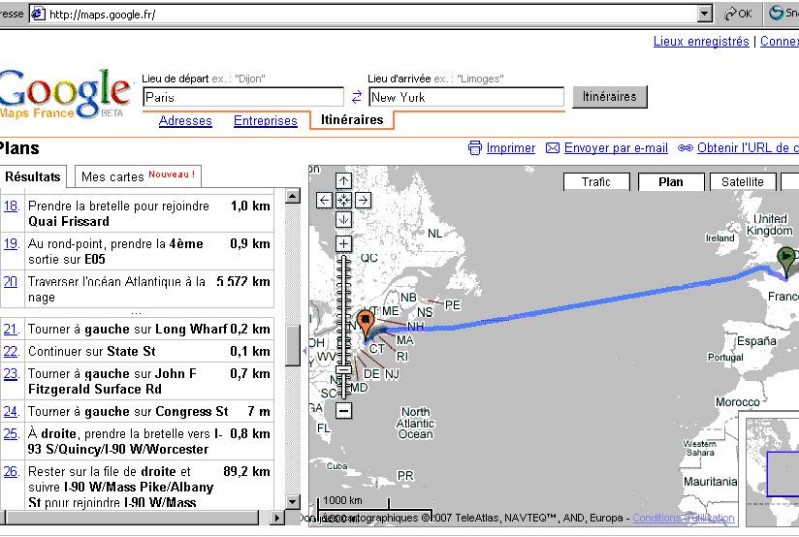Viewport: 799px width, 537px height.
Task: Zoom in with the plus button
Action: point(343,244)
